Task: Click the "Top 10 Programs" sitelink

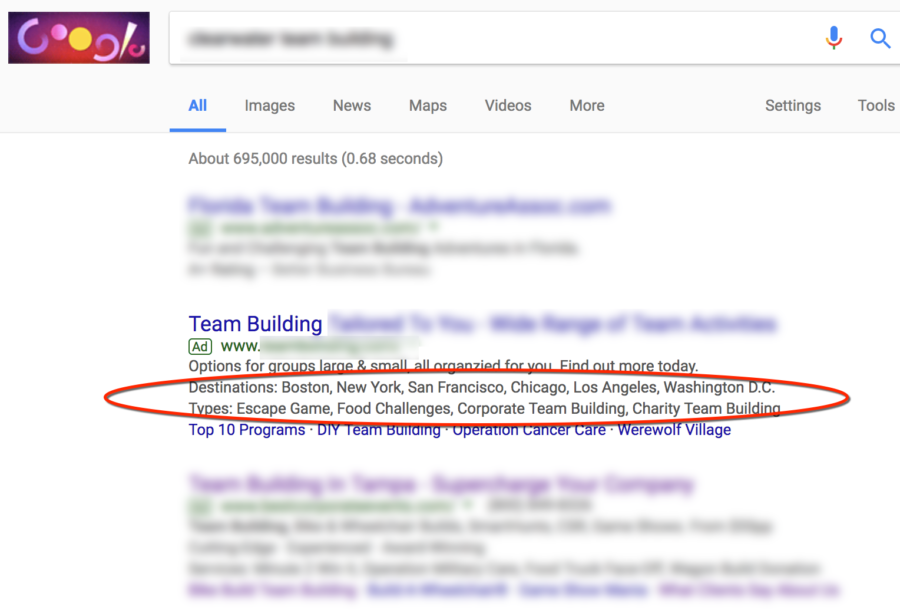Action: pos(246,429)
